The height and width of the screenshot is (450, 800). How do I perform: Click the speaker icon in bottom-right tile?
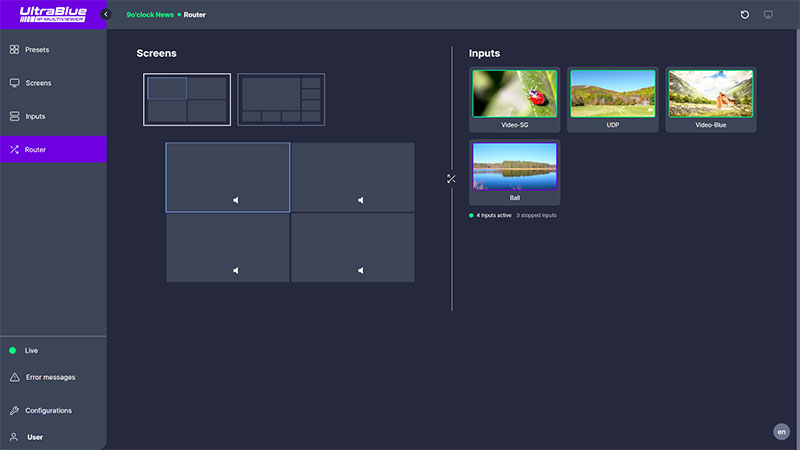(x=360, y=270)
